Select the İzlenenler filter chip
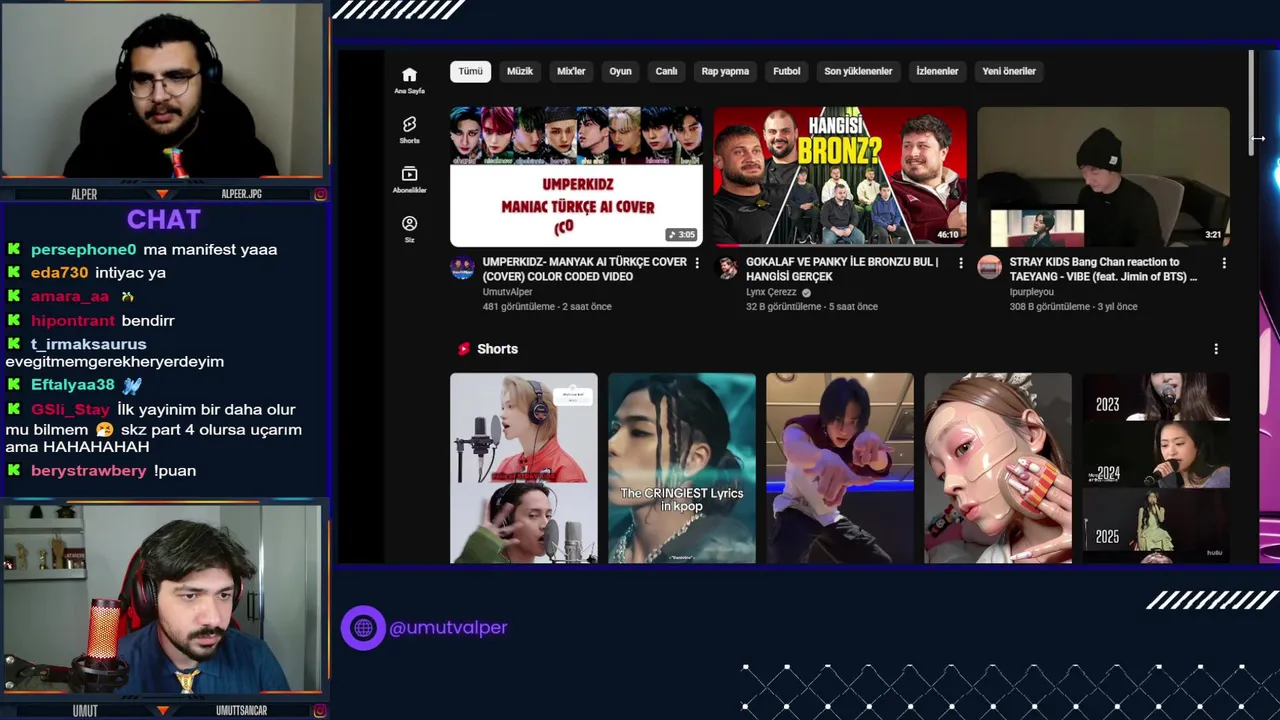 click(x=938, y=71)
